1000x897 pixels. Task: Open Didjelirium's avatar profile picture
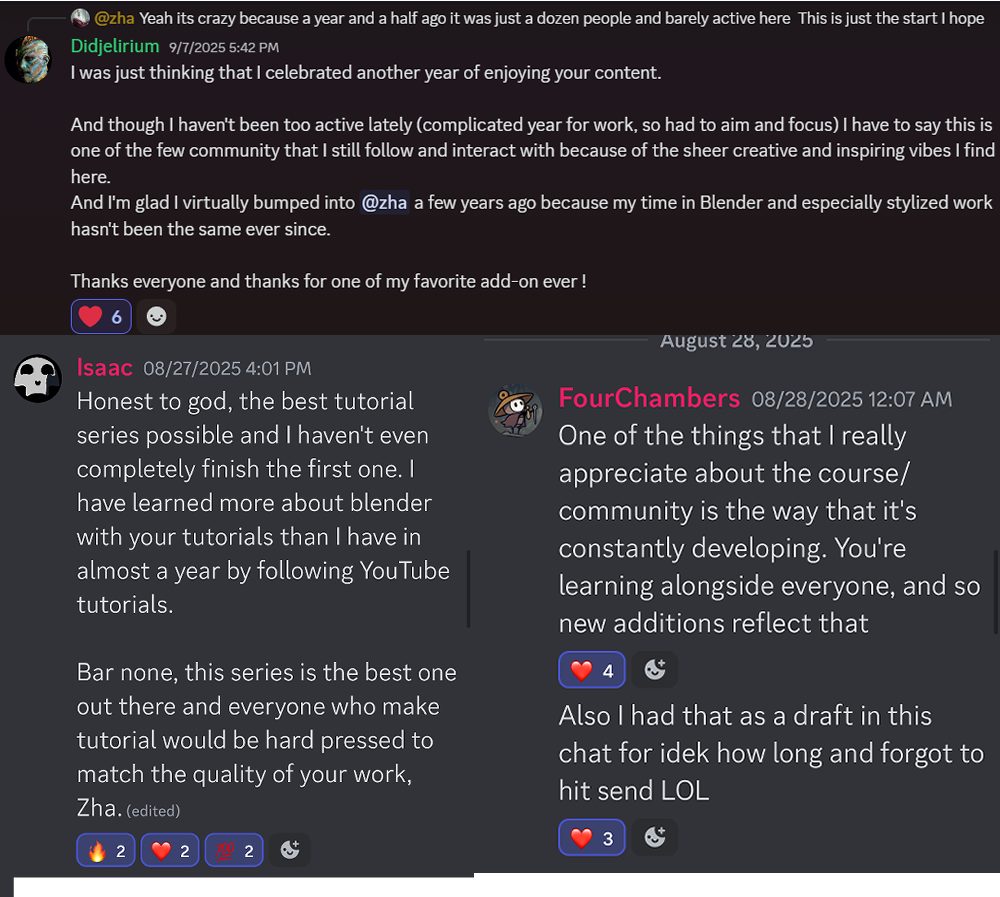[28, 59]
